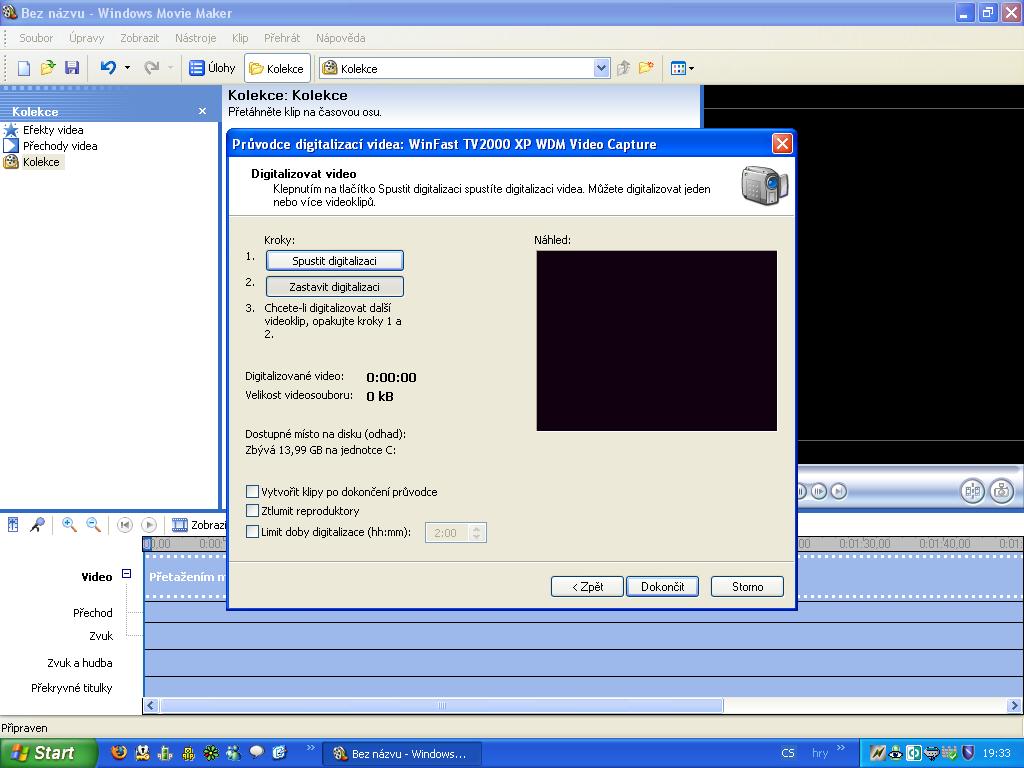The height and width of the screenshot is (768, 1024).
Task: Zoom in the timeline
Action: click(69, 524)
